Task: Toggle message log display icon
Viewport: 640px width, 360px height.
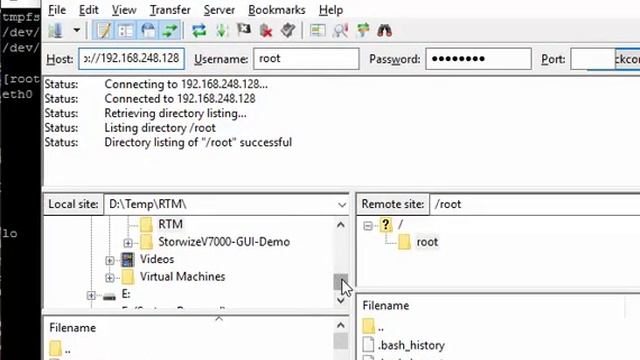Action: point(103,31)
